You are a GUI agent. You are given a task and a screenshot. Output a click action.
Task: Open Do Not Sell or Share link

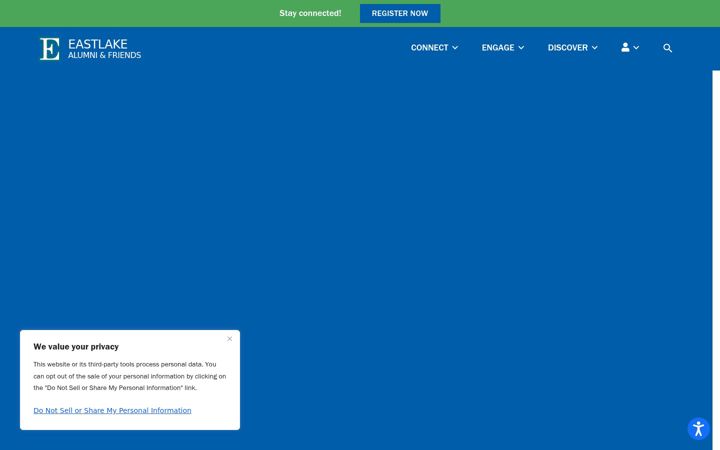(112, 411)
